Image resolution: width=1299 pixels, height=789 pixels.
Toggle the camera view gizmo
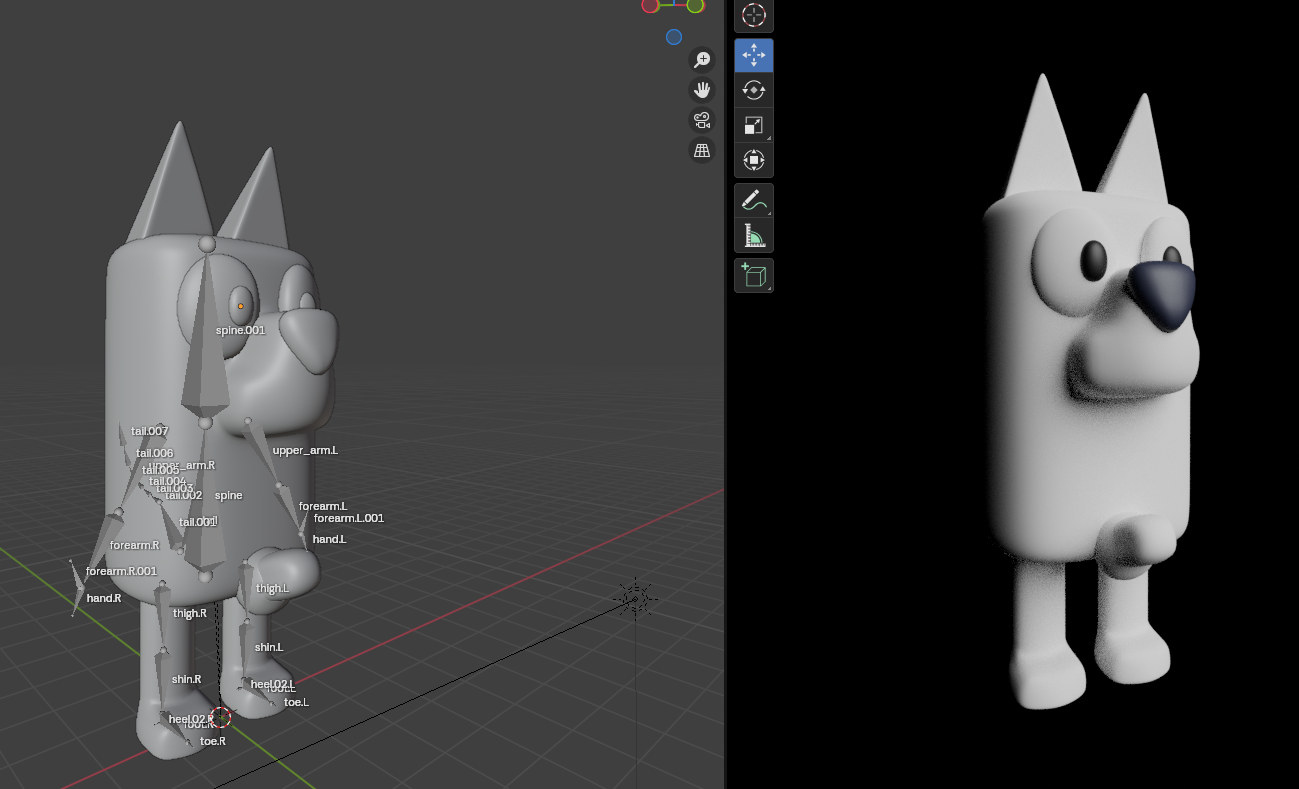point(702,121)
